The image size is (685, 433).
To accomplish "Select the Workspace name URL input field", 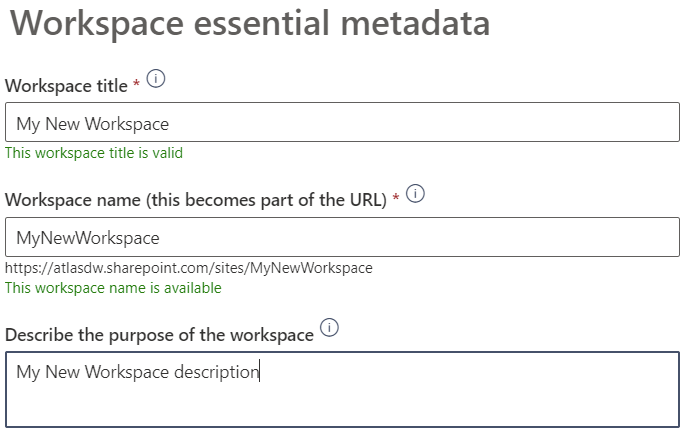I will 342,237.
